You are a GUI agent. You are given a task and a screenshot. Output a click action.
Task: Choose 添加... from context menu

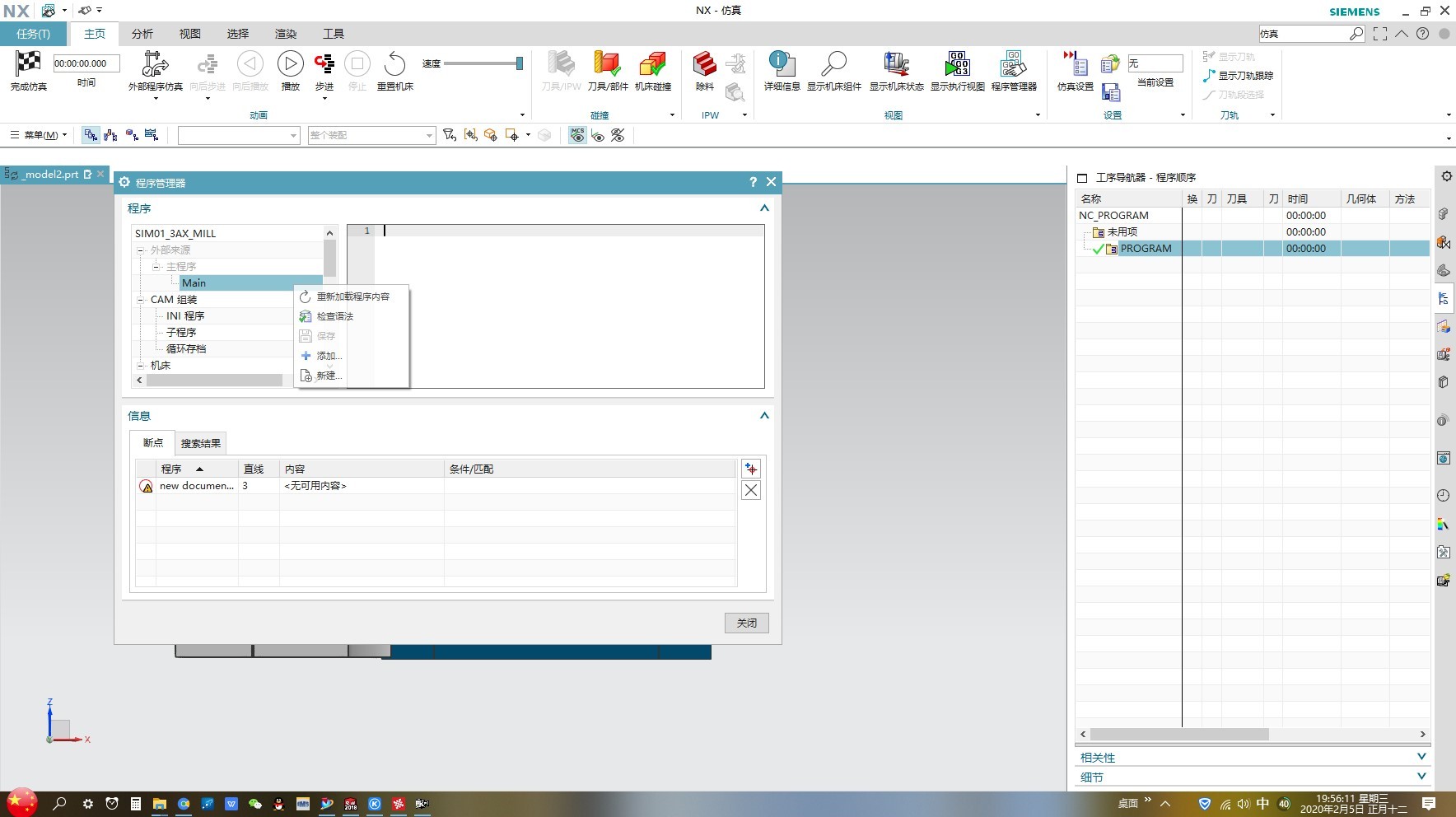coord(352,356)
